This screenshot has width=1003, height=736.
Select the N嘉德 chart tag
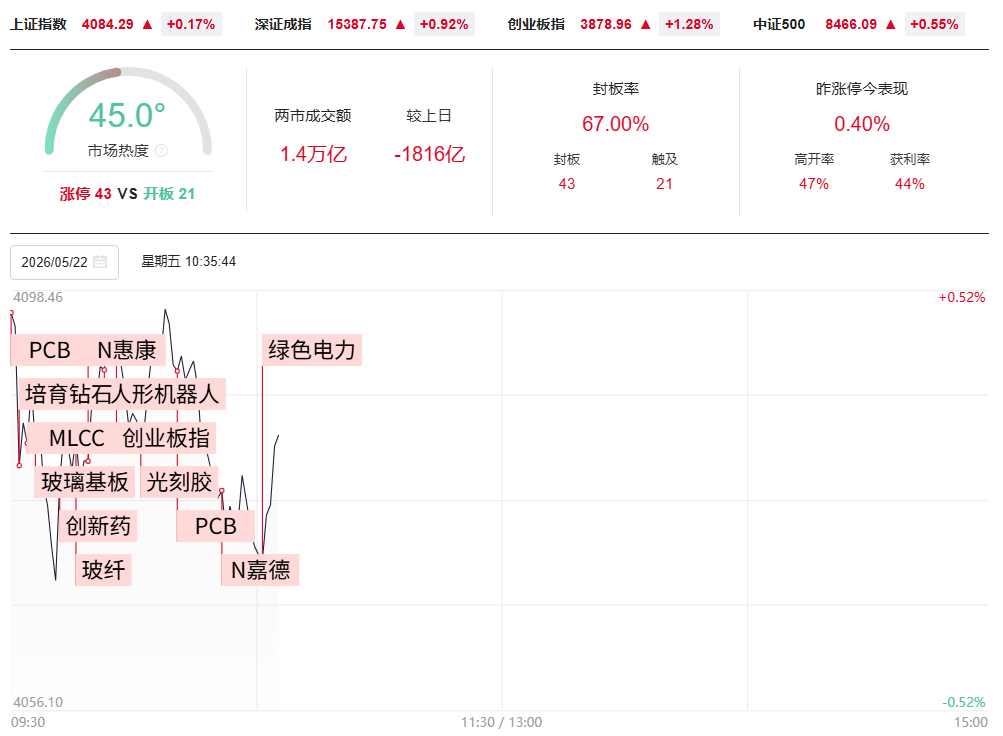coord(260,570)
